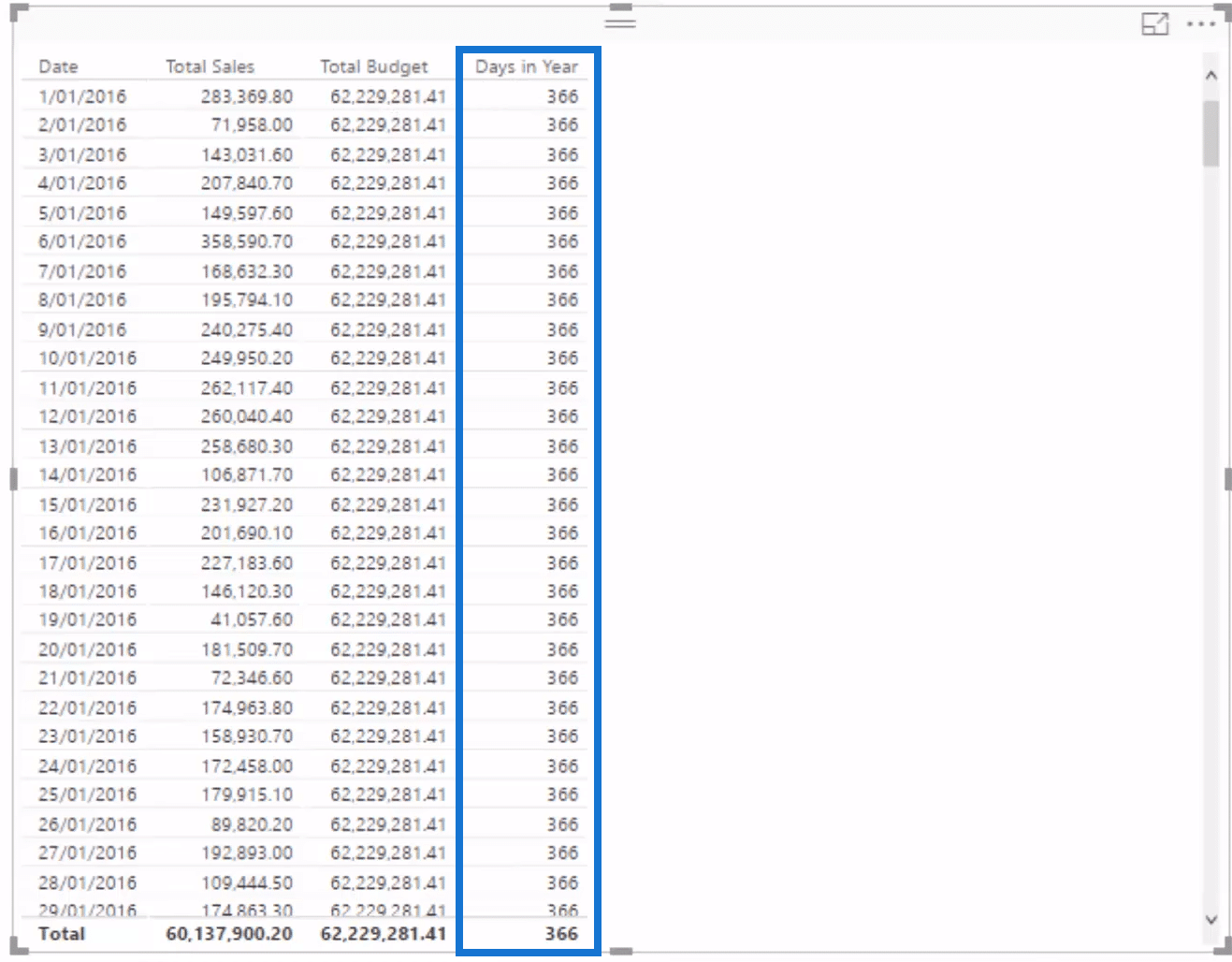This screenshot has height=962, width=1232.
Task: Click total sales 60,137,900.20
Action: coord(229,934)
